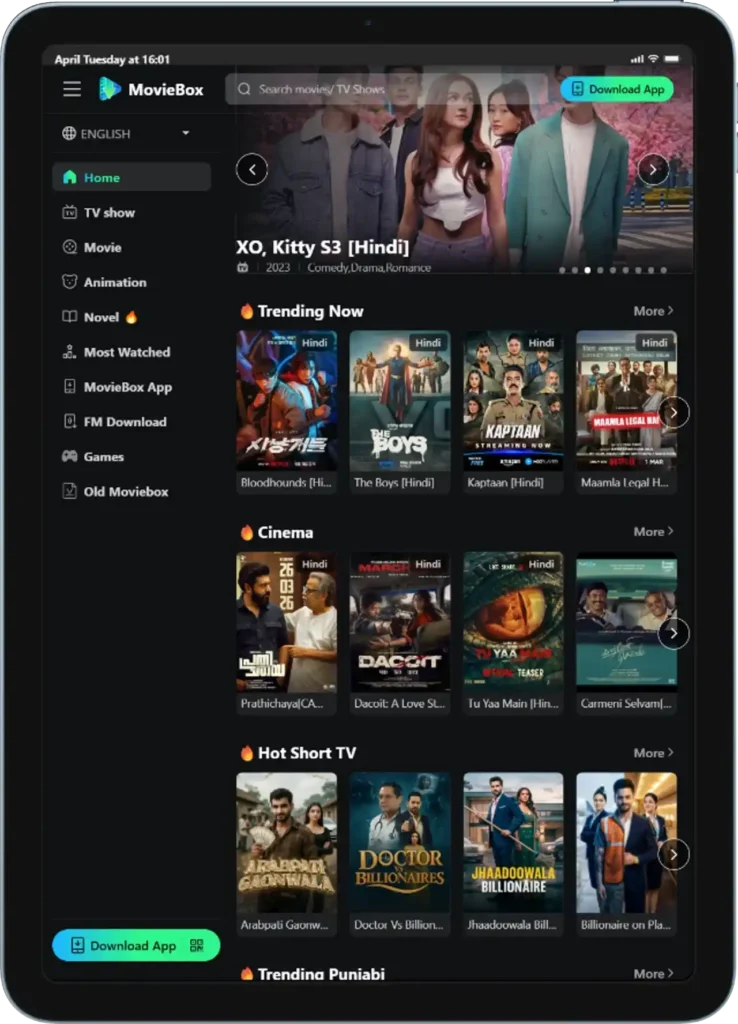Show next items in Hot Short TV row
738x1024 pixels.
click(673, 854)
